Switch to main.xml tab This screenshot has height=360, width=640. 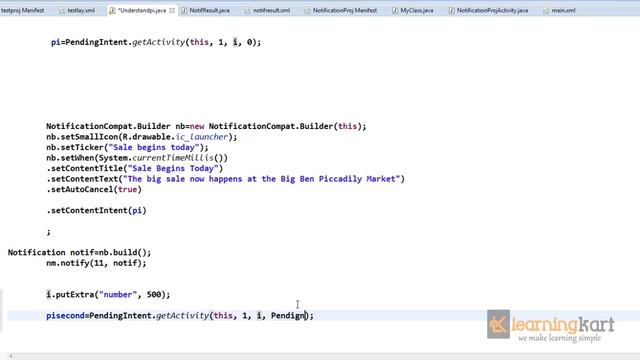[x=563, y=10]
